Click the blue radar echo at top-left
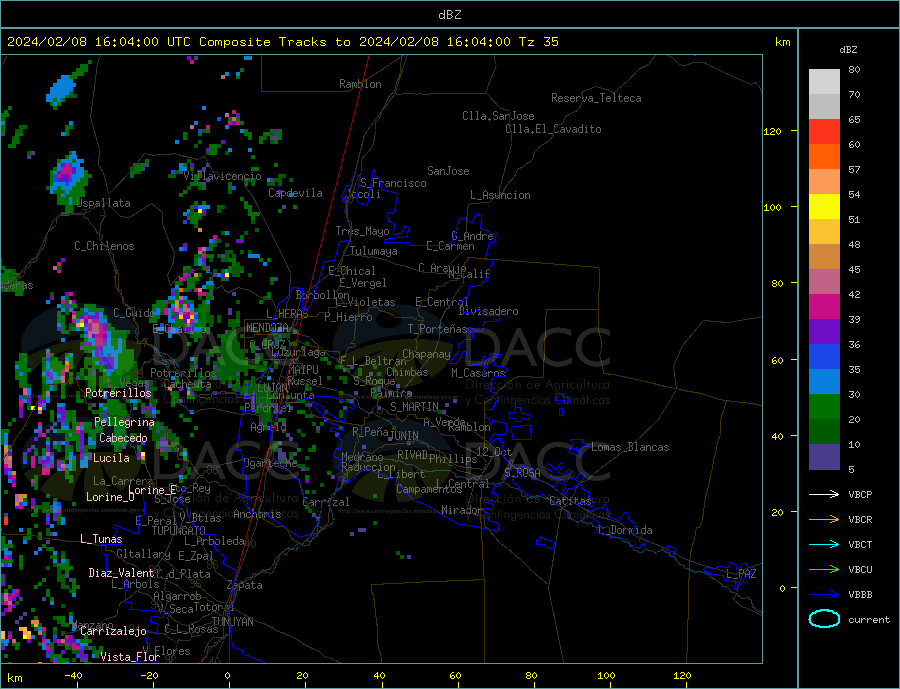This screenshot has height=689, width=900. click(61, 91)
